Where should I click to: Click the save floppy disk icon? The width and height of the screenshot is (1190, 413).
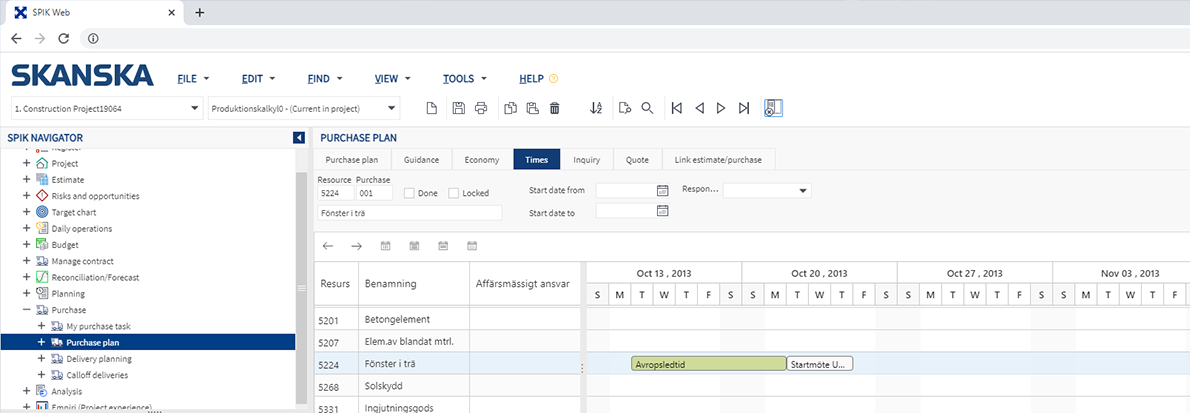click(458, 109)
